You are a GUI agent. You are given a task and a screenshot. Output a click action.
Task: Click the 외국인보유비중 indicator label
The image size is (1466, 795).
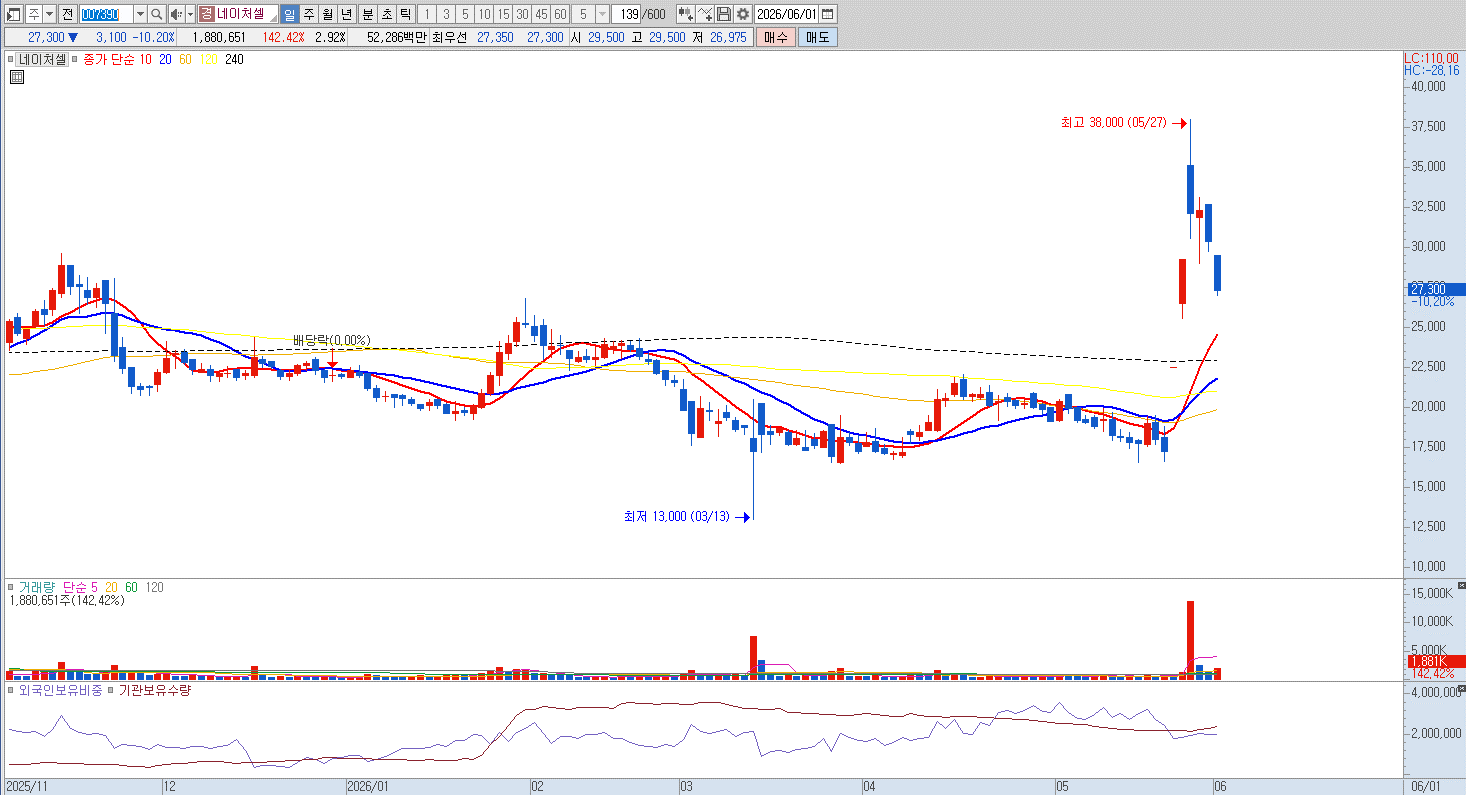click(x=60, y=691)
